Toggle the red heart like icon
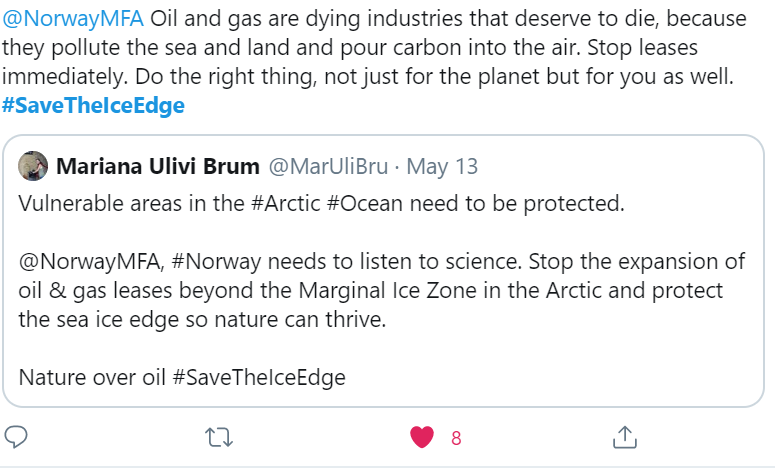The image size is (775, 469). (x=423, y=437)
